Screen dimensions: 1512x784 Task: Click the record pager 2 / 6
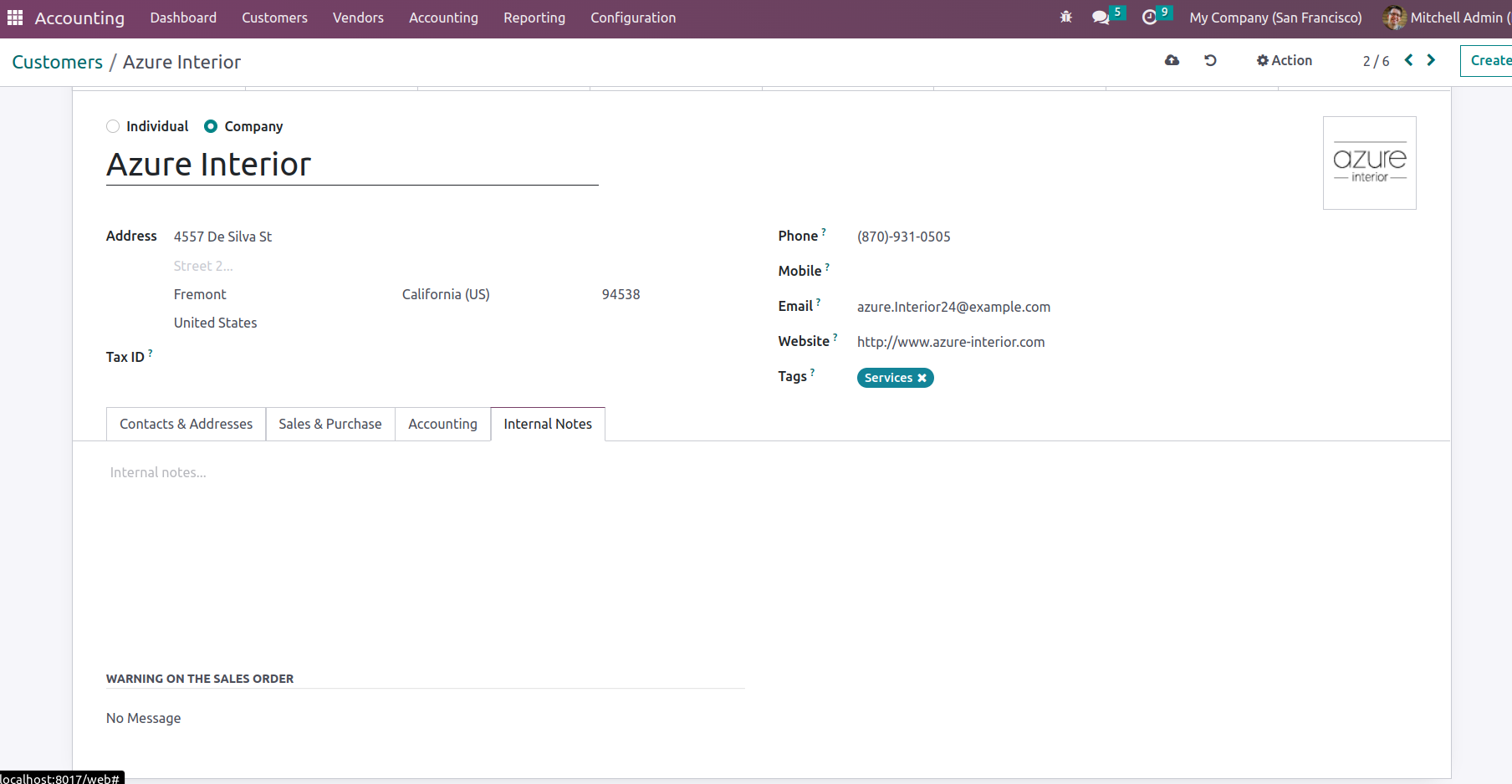1376,61
